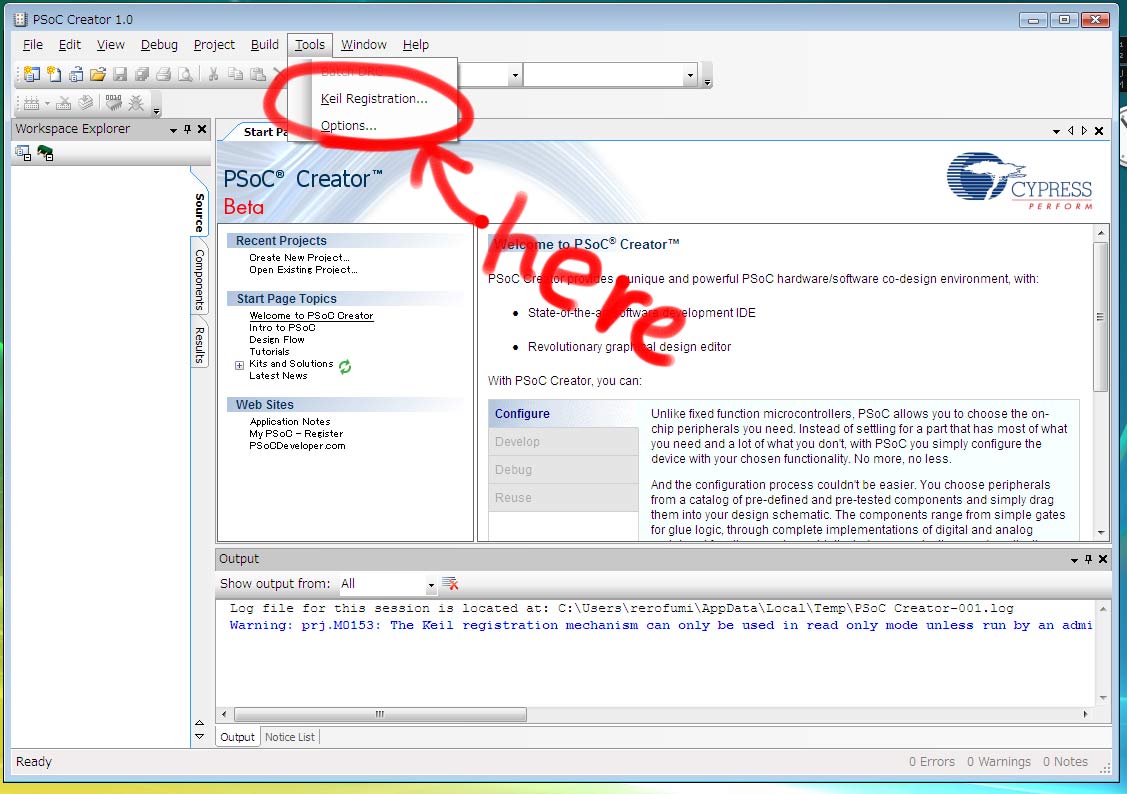1127x794 pixels.
Task: Switch to the Components side tab
Action: [200, 280]
